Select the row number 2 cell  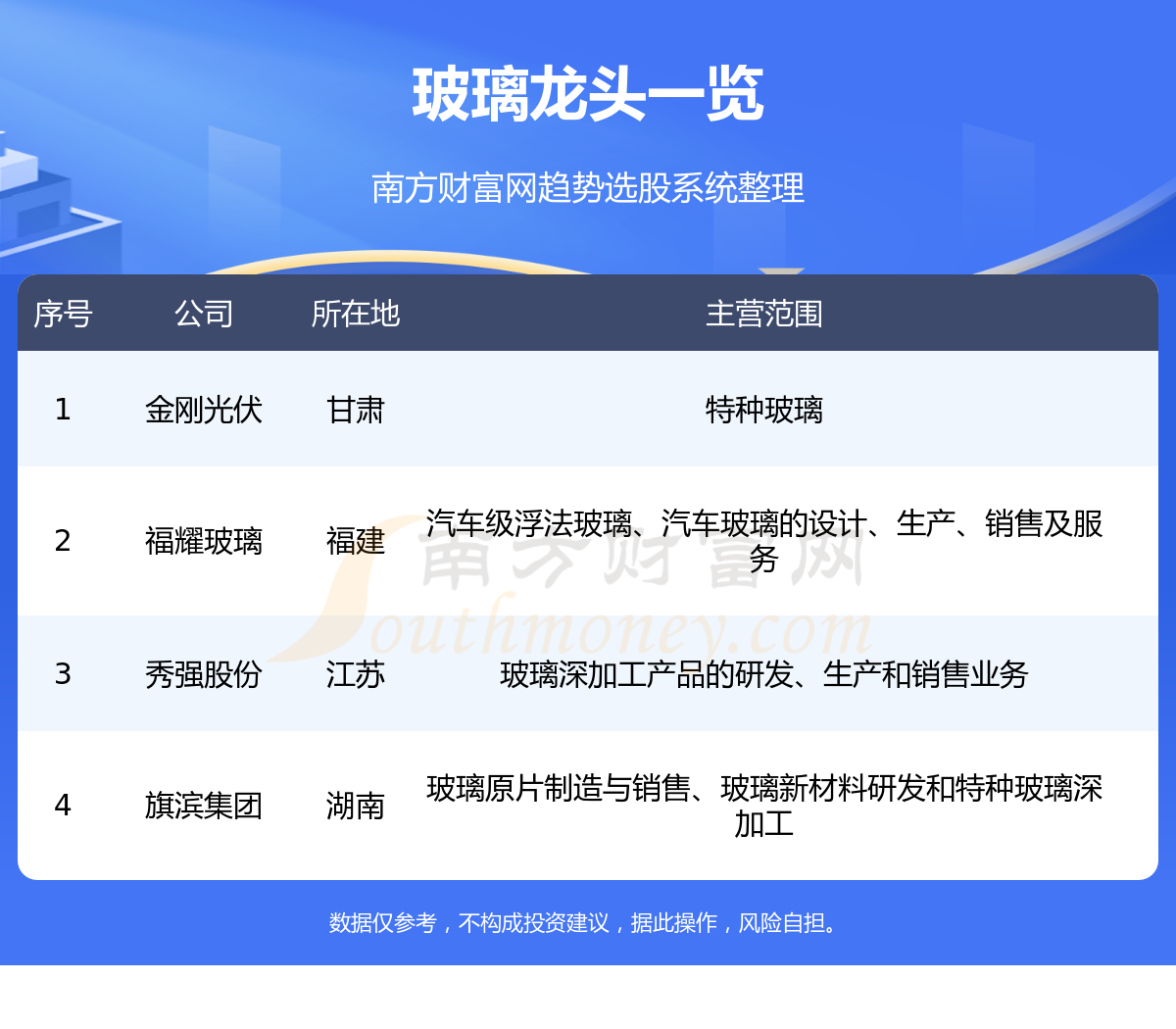[x=63, y=541]
